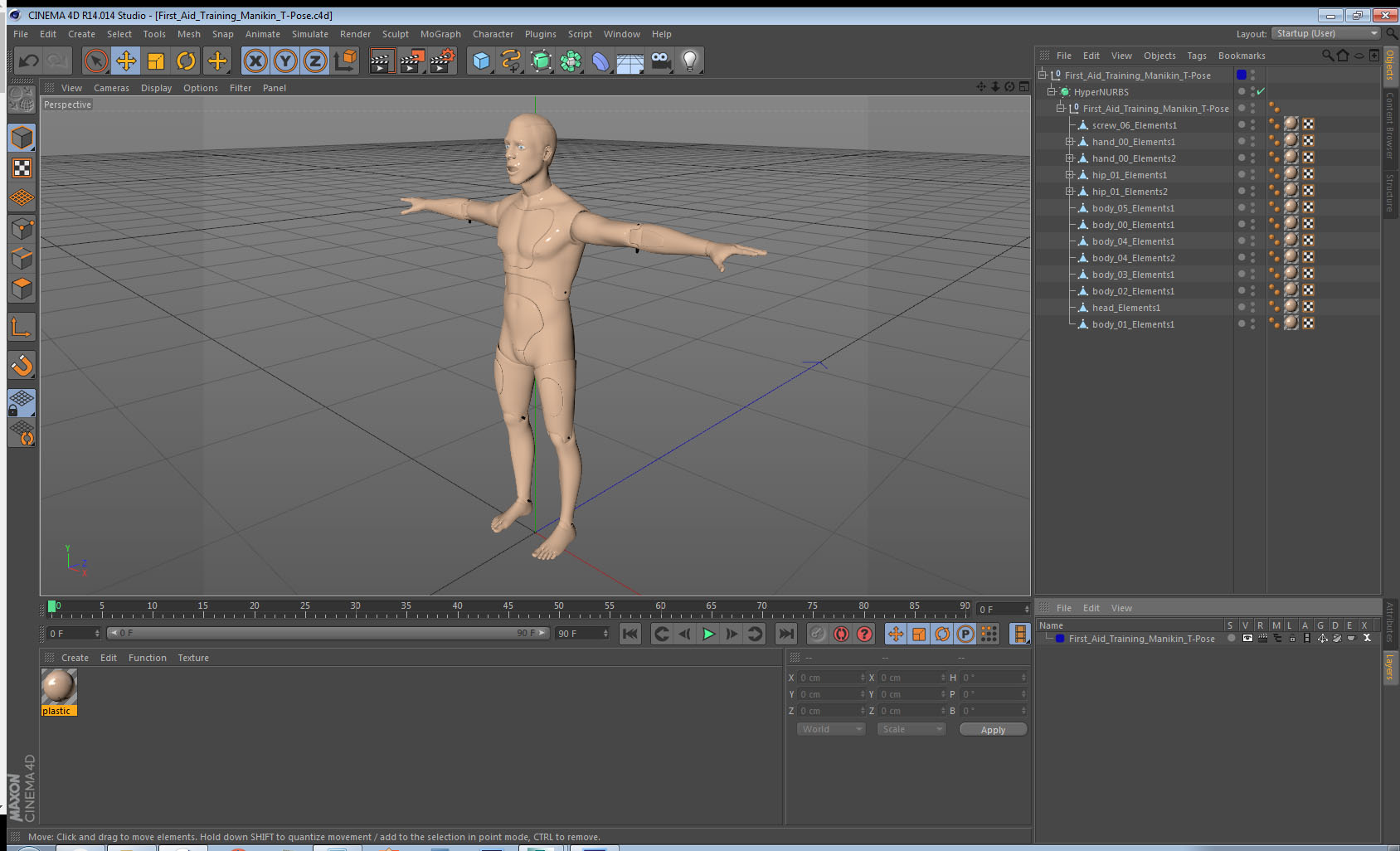1400x851 pixels.
Task: Toggle X axis lock
Action: tap(255, 61)
